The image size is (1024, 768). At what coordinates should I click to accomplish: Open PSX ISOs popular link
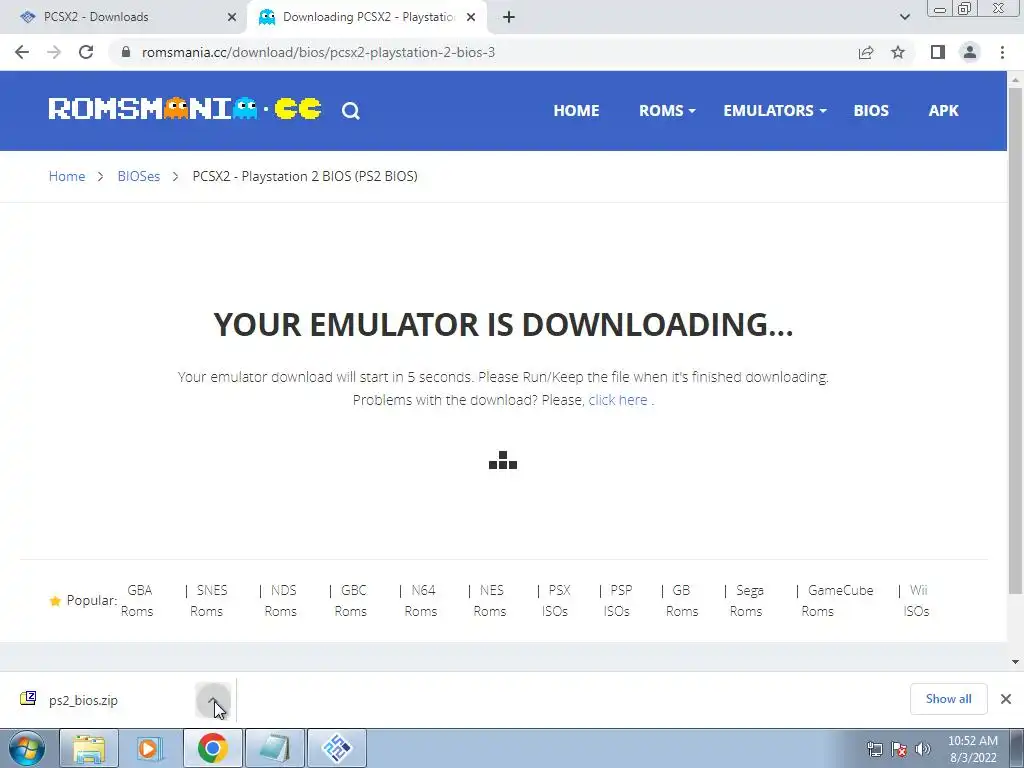pos(556,601)
